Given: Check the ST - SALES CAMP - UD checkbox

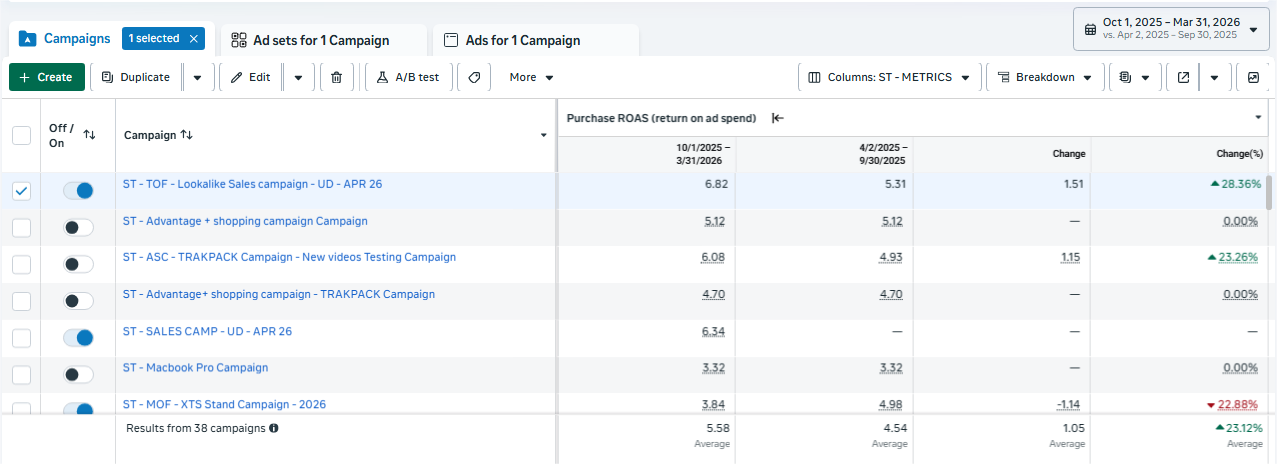Looking at the screenshot, I should [x=21, y=338].
